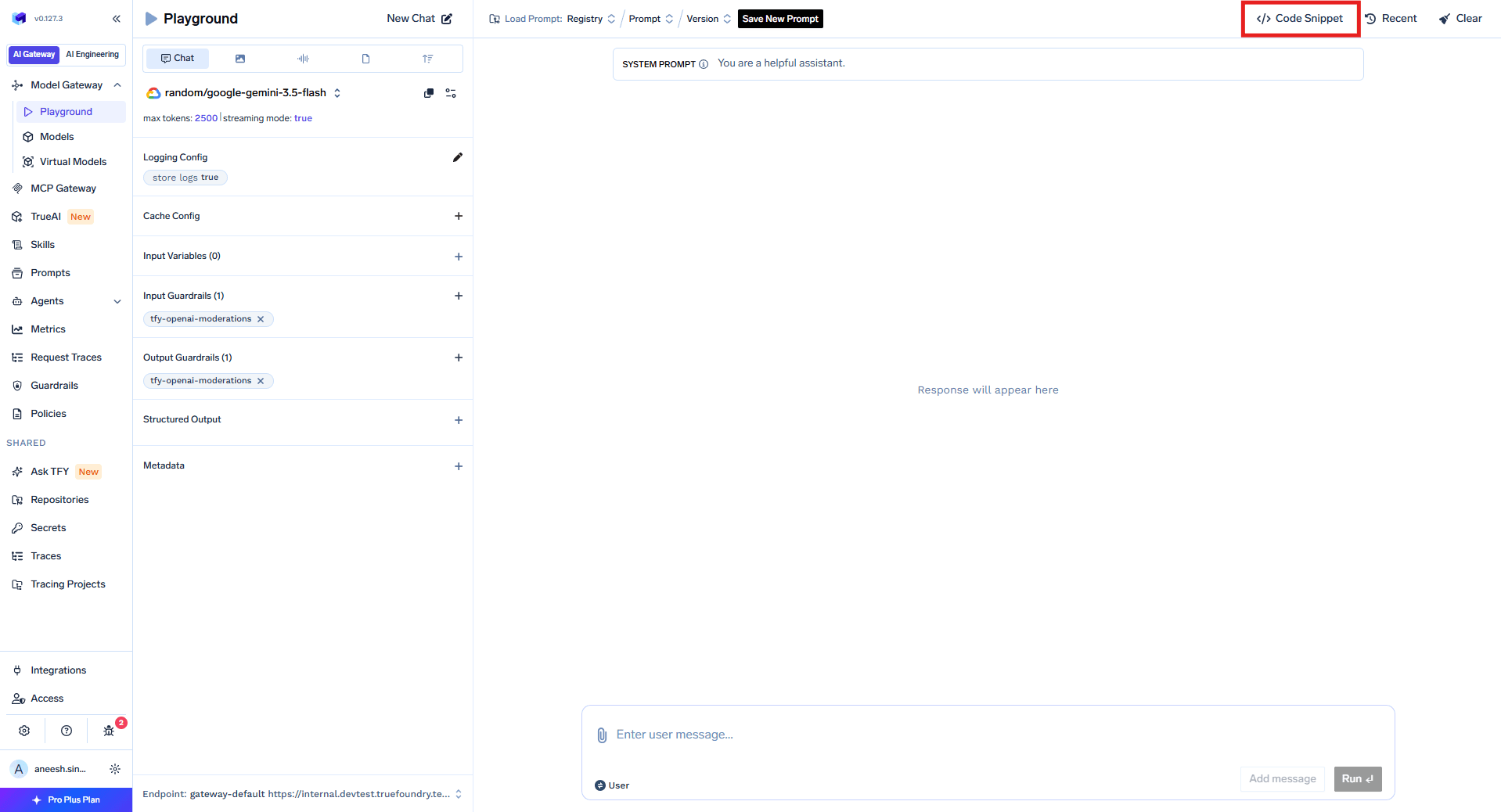This screenshot has width=1501, height=812.
Task: Open model parameter settings sliders icon
Action: 451,93
